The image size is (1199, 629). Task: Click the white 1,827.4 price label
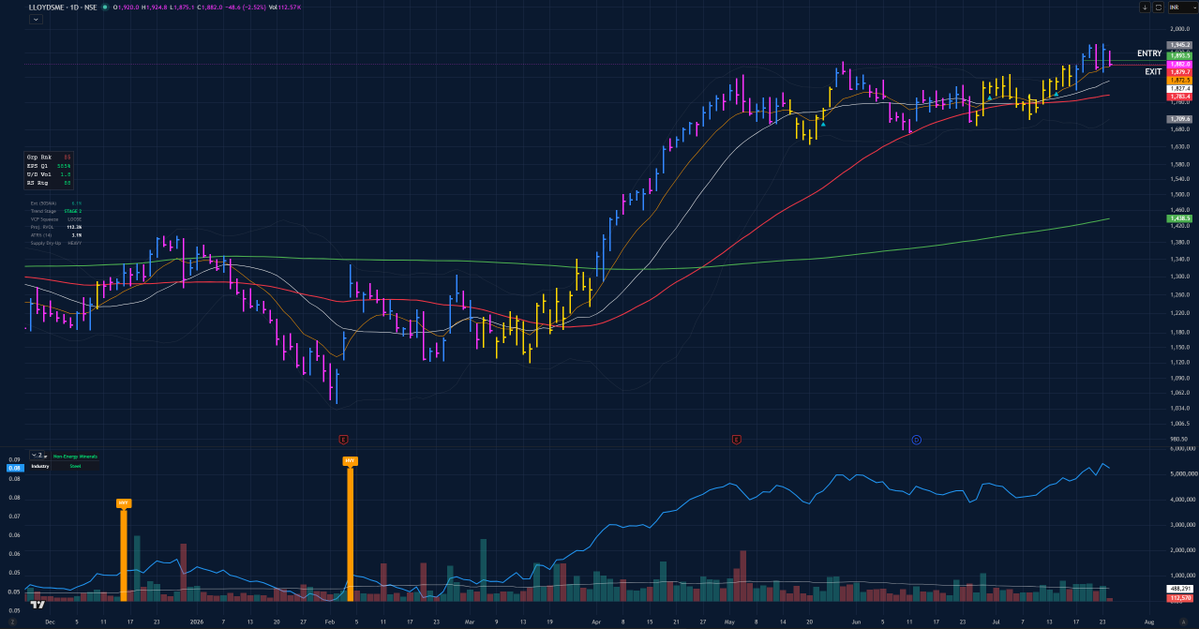pos(1179,89)
